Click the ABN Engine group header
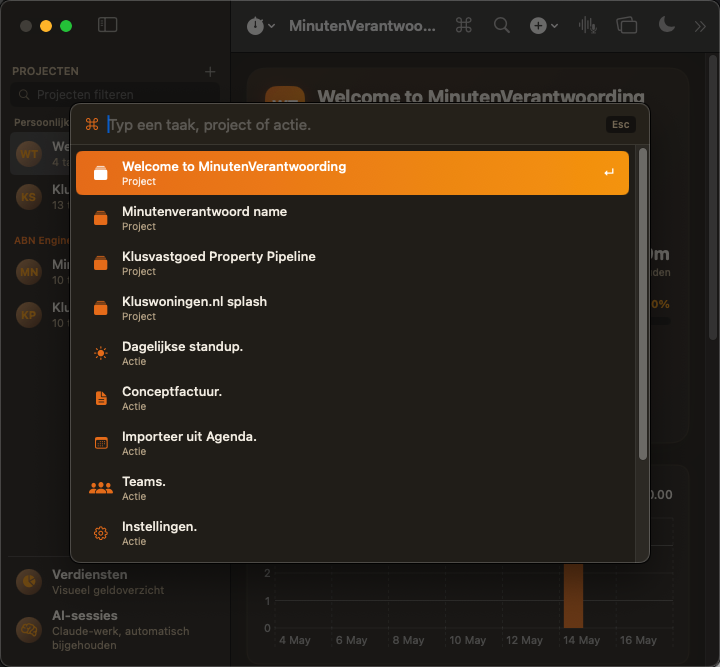This screenshot has height=667, width=720. [x=41, y=241]
